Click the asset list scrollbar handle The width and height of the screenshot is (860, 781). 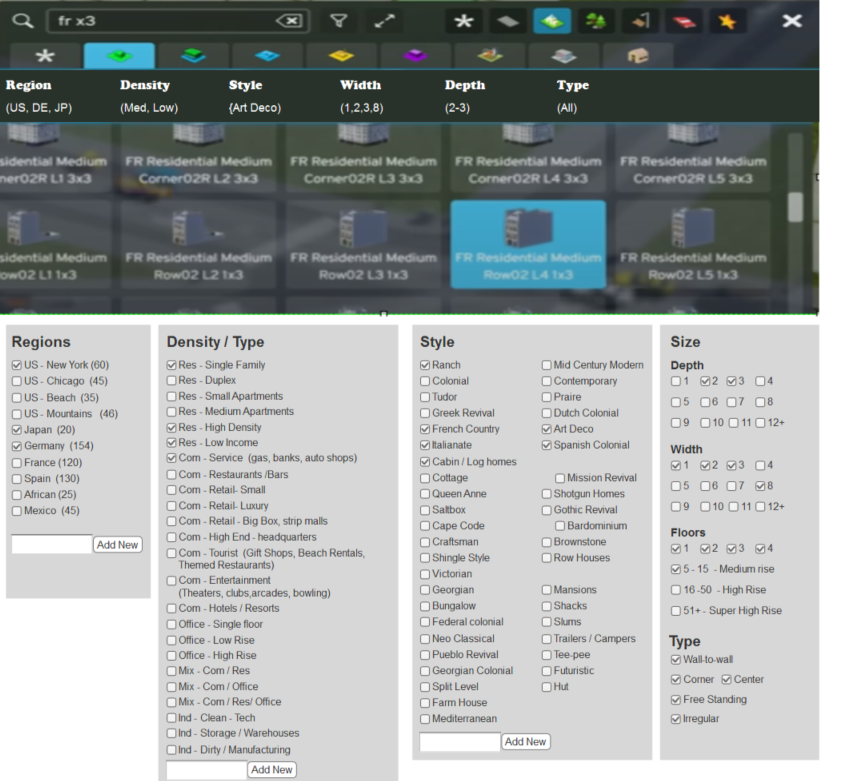click(795, 207)
